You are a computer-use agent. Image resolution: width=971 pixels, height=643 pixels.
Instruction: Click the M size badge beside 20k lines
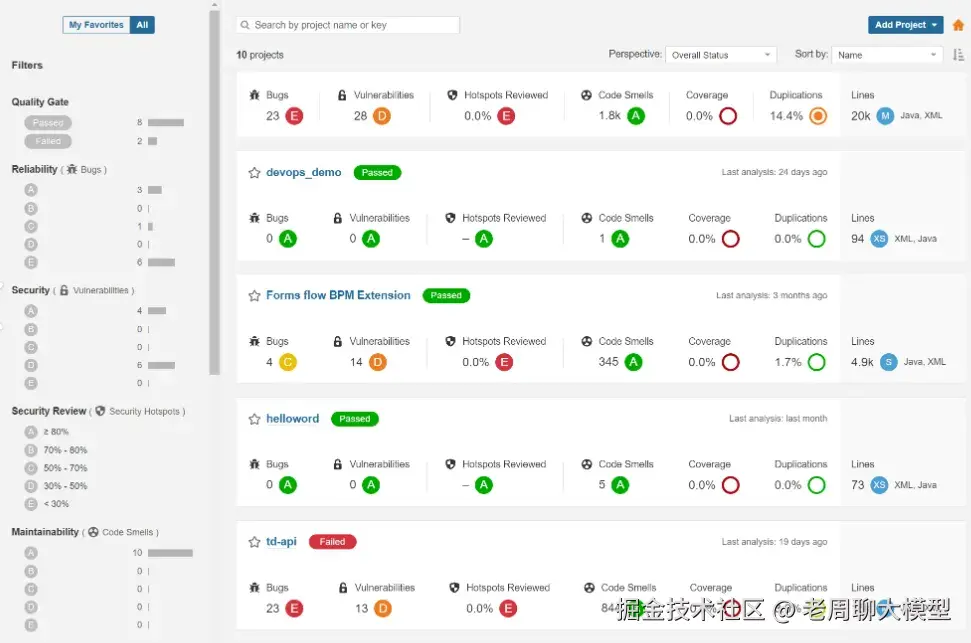point(885,116)
